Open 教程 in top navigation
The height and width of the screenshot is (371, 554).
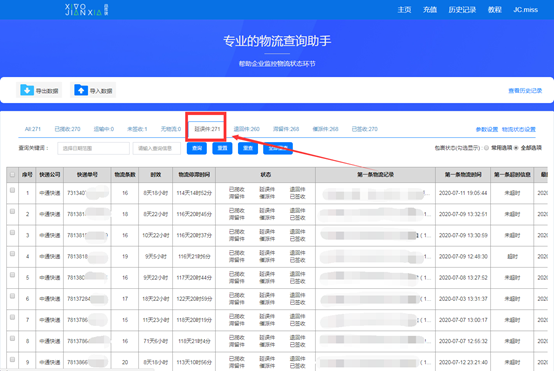(495, 10)
